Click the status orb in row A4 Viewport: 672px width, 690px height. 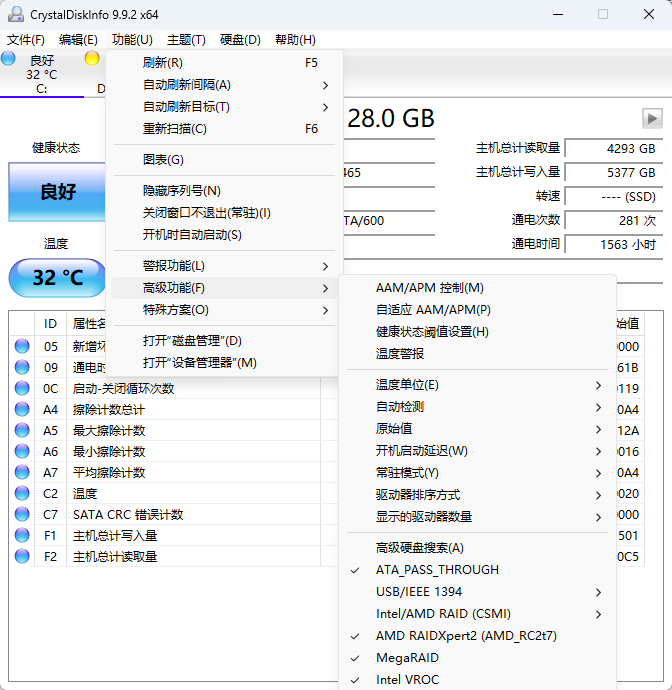pos(22,409)
